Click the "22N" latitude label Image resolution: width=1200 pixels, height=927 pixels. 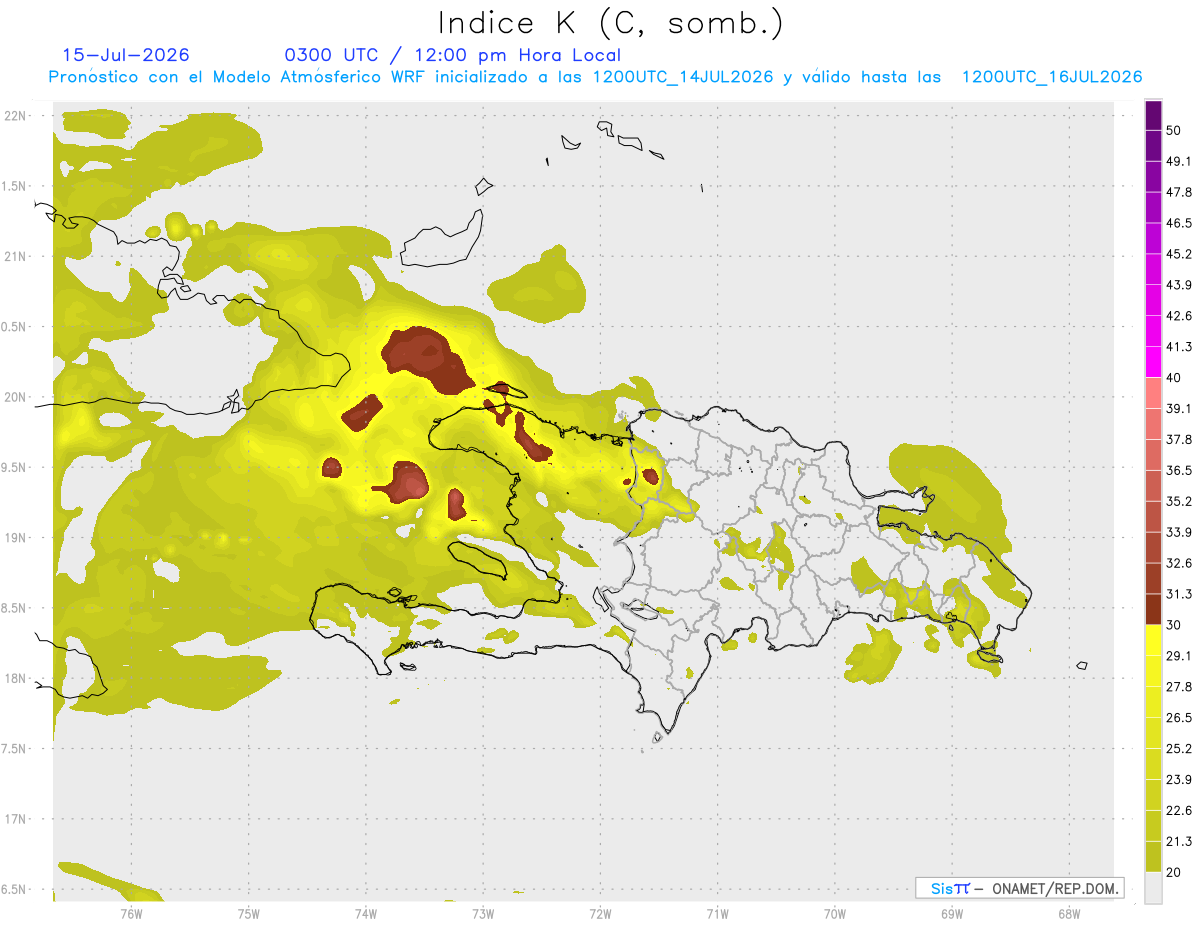(x=15, y=116)
